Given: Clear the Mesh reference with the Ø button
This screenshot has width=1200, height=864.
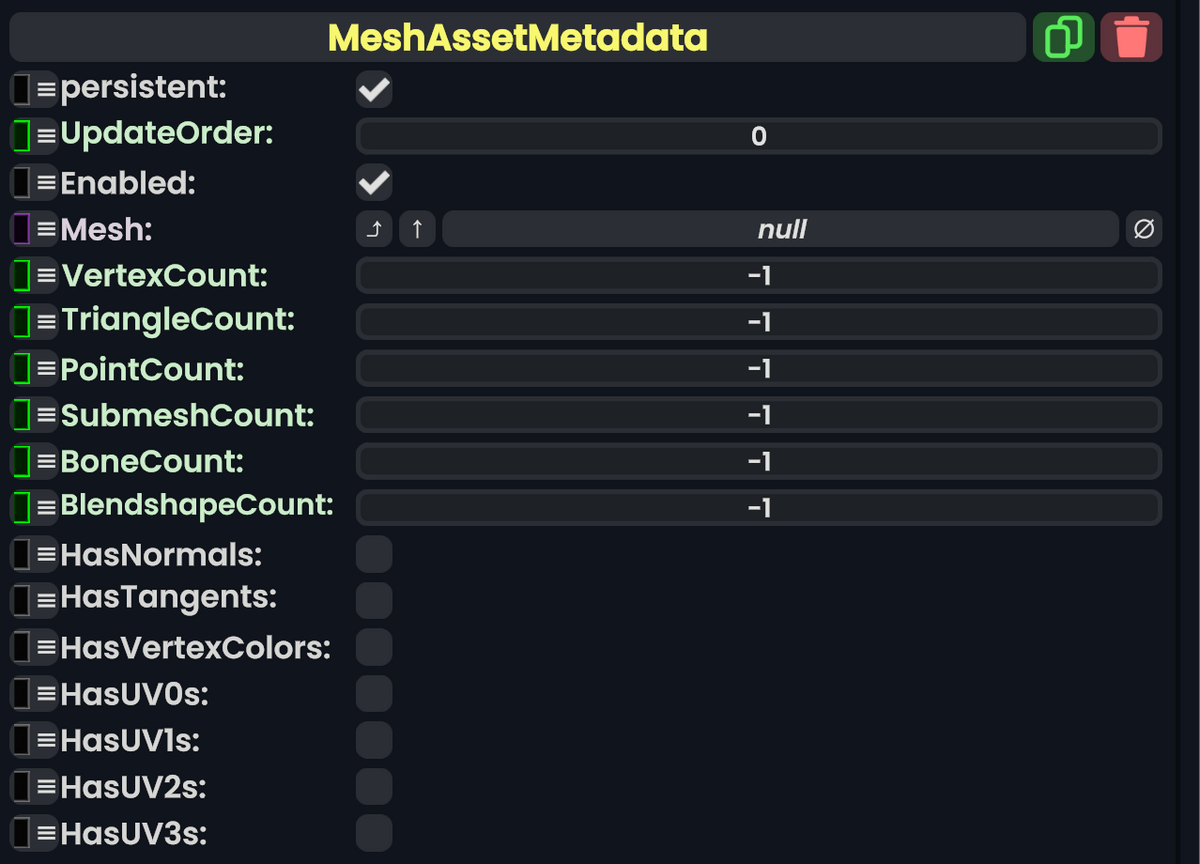Looking at the screenshot, I should tap(1143, 229).
